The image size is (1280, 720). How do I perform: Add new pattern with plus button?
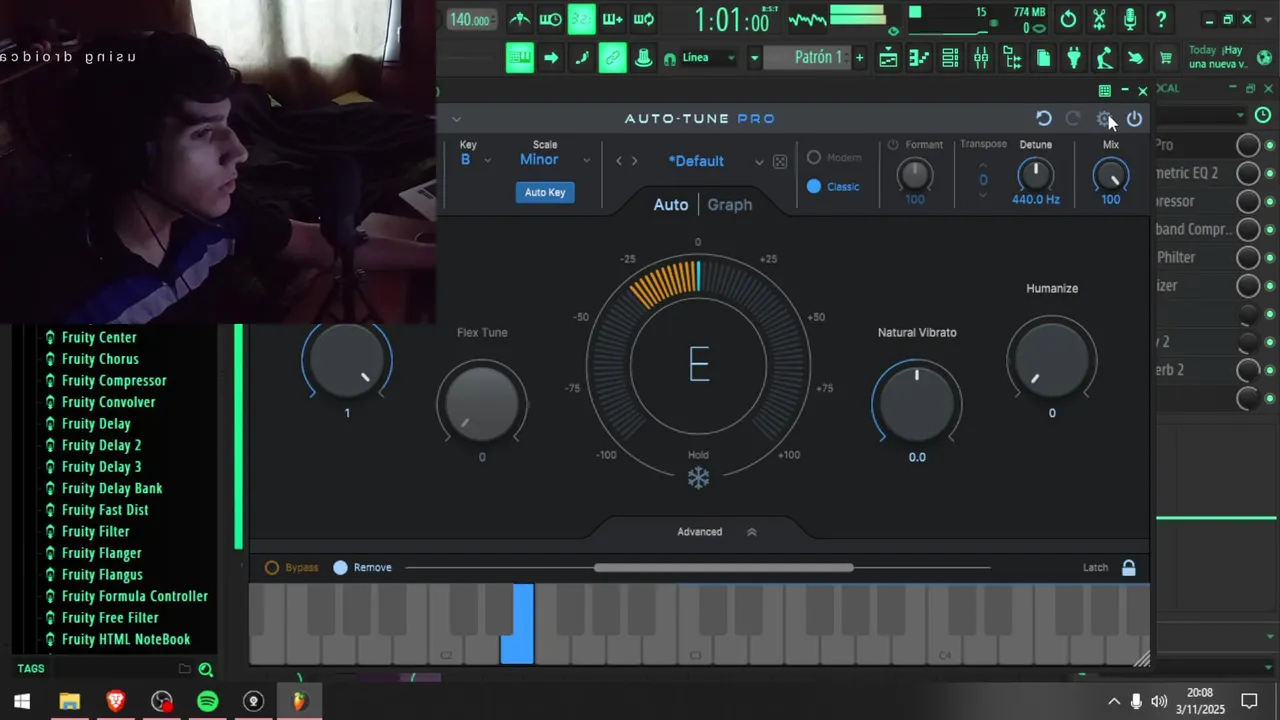859,58
